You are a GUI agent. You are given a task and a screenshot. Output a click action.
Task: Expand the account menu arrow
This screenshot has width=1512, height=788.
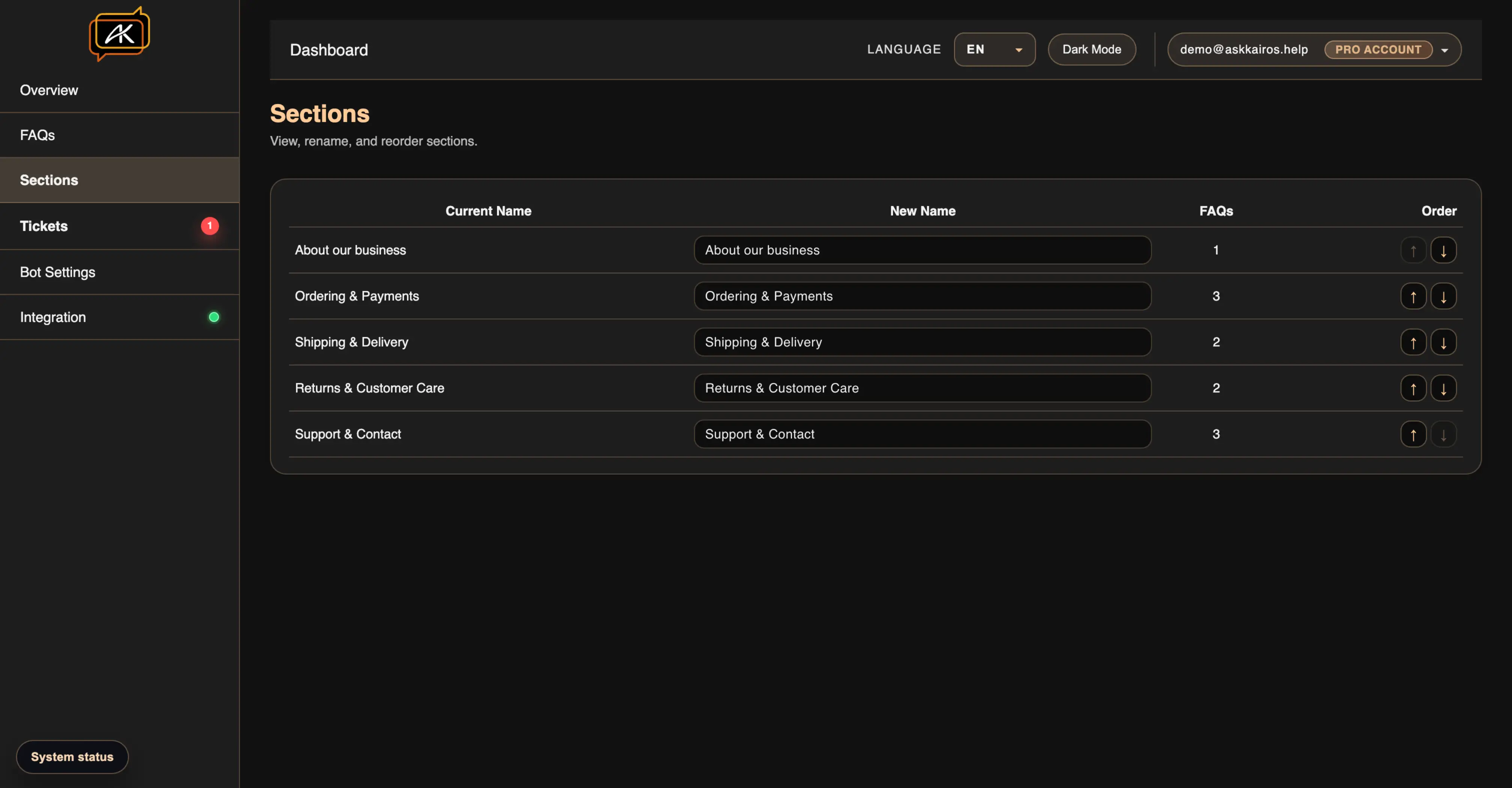[1444, 50]
